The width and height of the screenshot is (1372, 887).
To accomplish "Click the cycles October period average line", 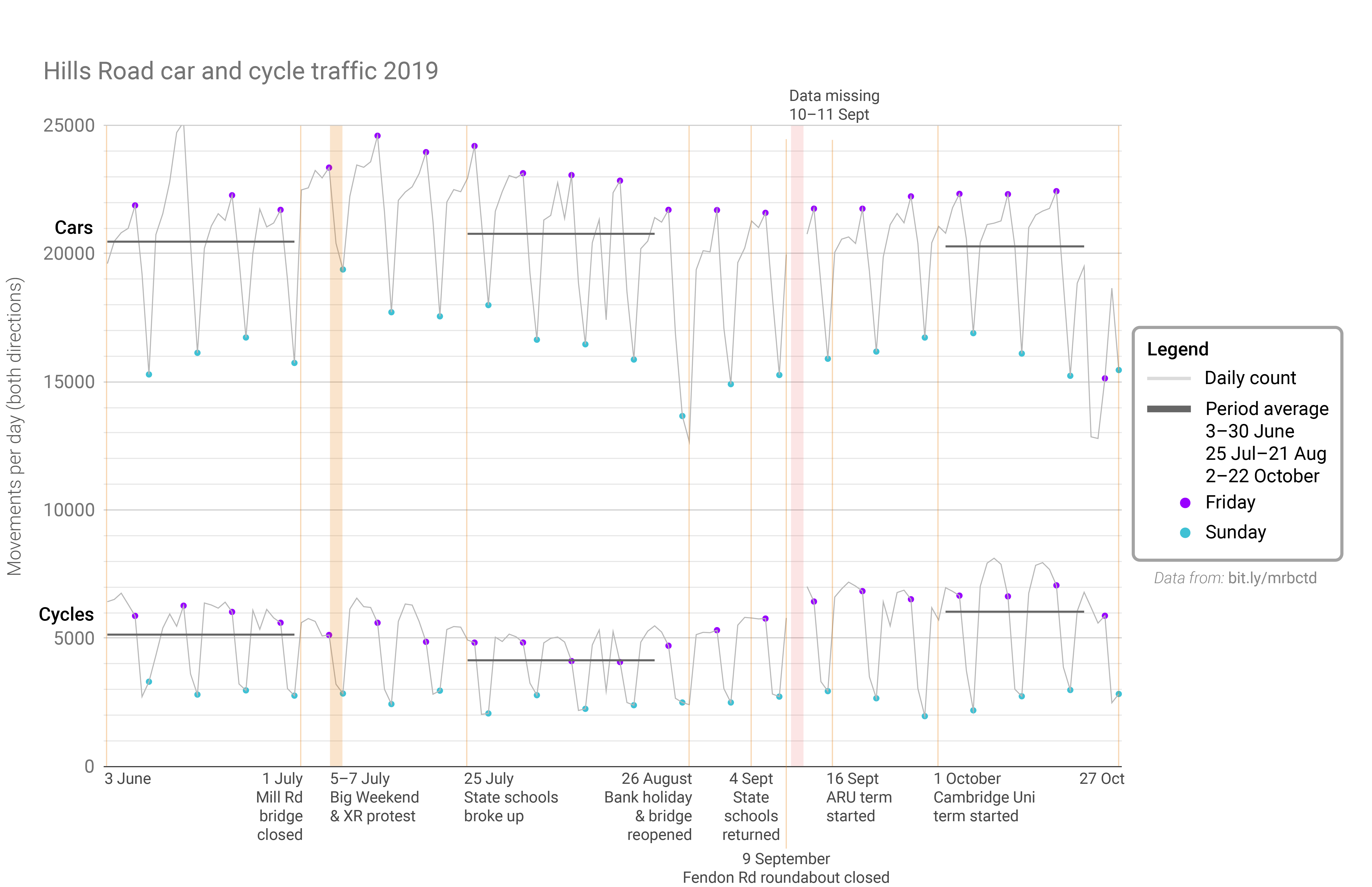I will pos(1014,612).
